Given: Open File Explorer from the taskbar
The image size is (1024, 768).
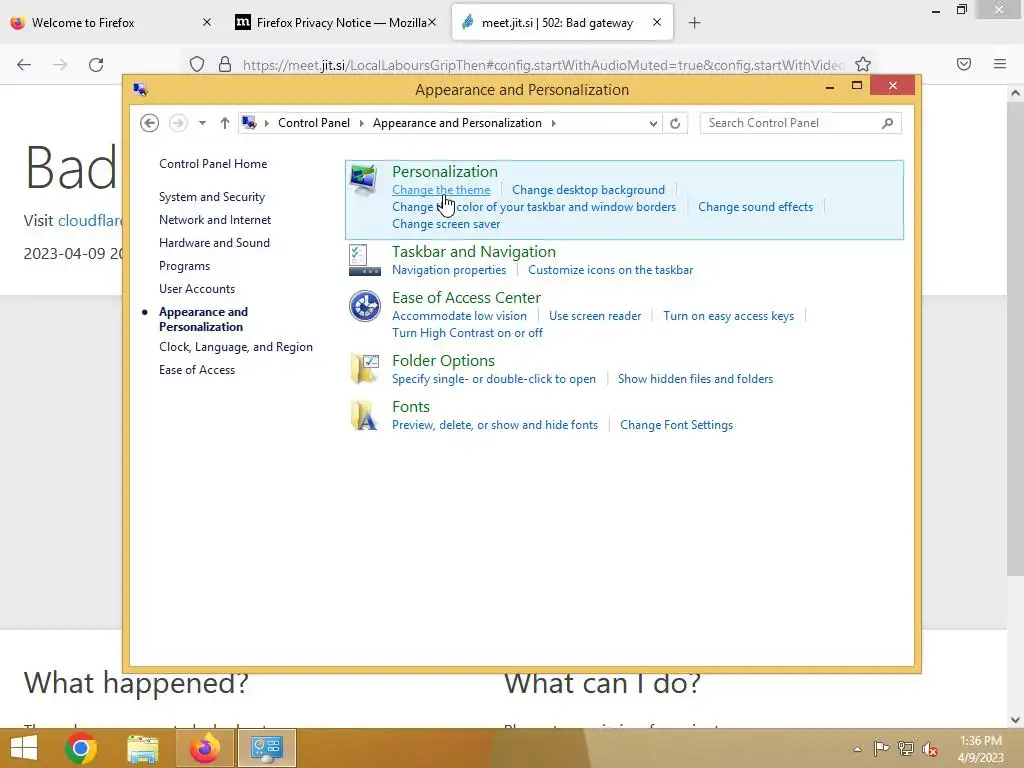Looking at the screenshot, I should (142, 748).
